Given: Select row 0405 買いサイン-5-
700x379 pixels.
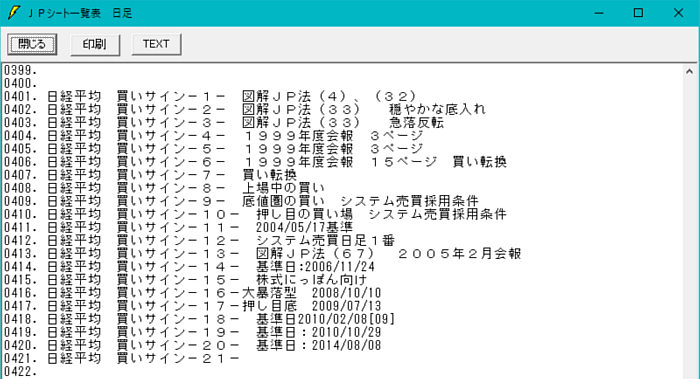Looking at the screenshot, I should (x=213, y=149).
